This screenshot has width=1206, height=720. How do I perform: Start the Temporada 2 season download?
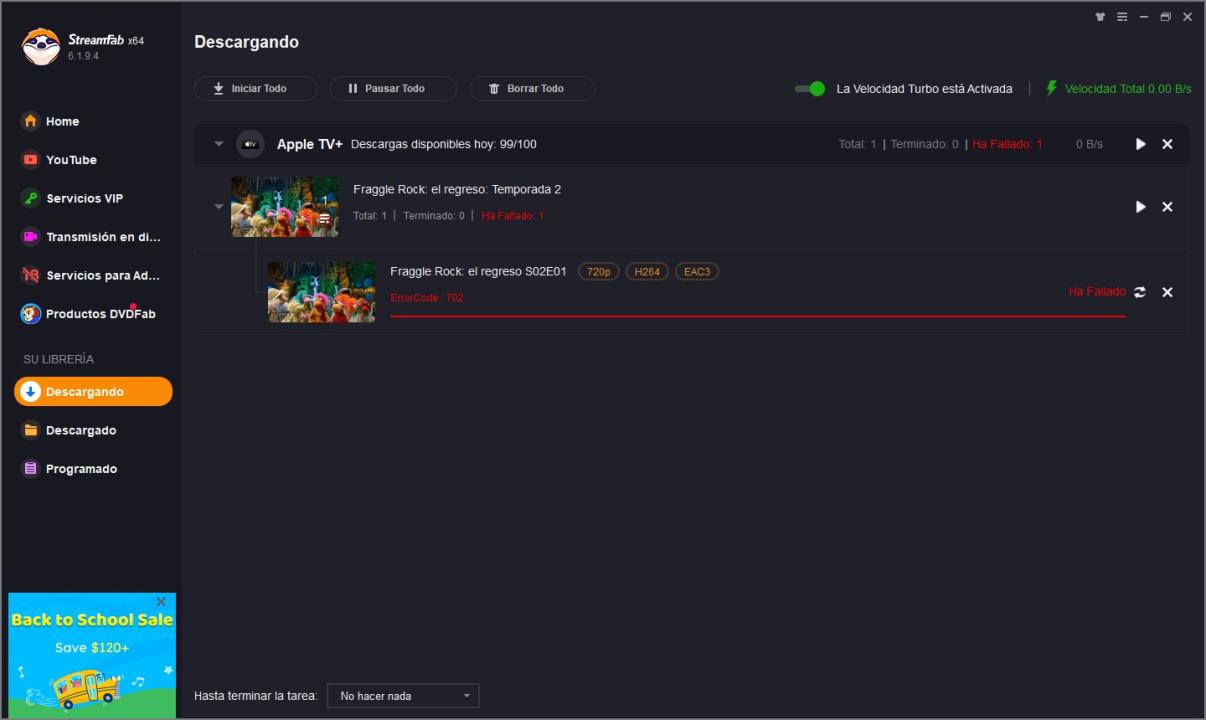tap(1141, 207)
